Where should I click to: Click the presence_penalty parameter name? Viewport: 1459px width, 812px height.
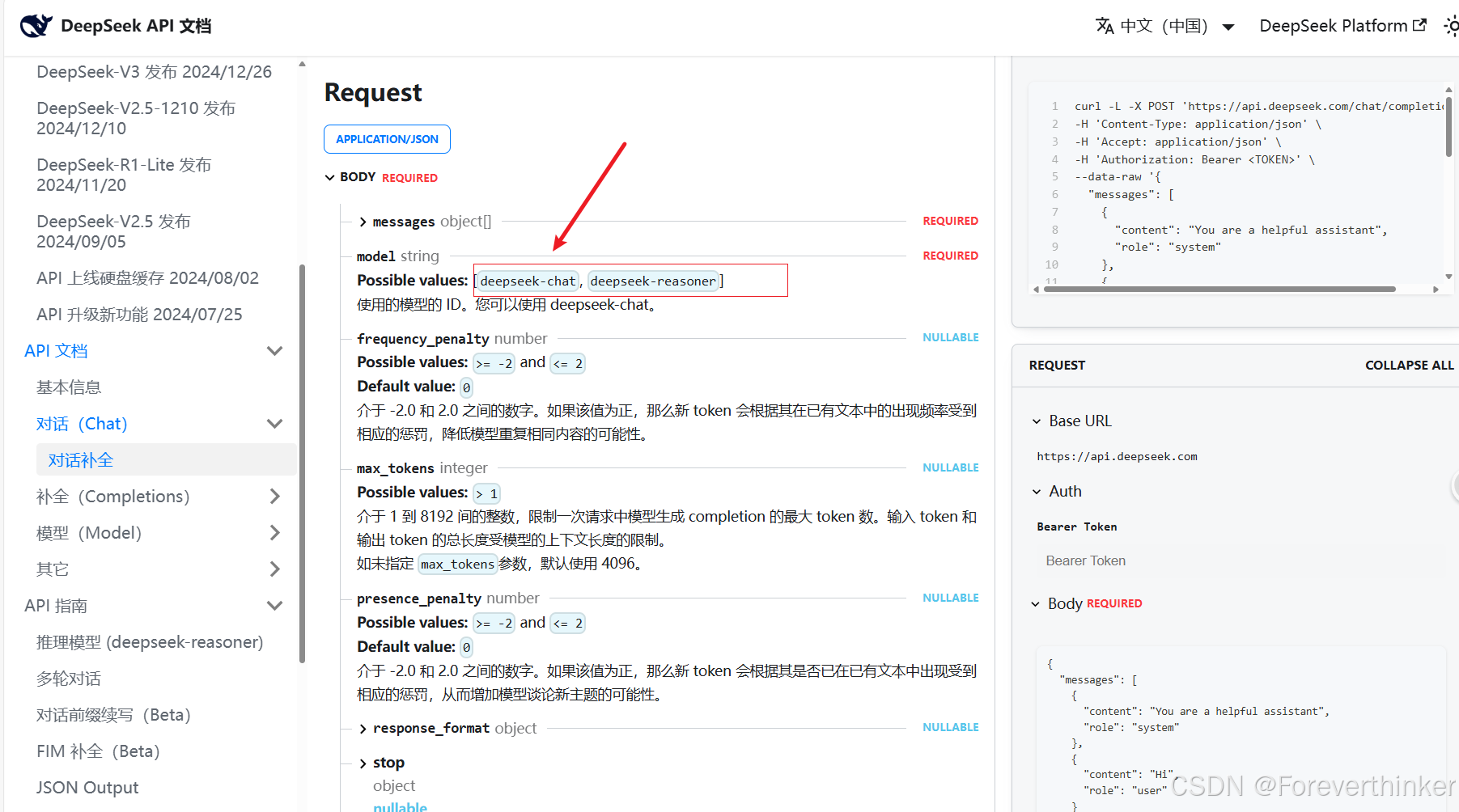[419, 598]
